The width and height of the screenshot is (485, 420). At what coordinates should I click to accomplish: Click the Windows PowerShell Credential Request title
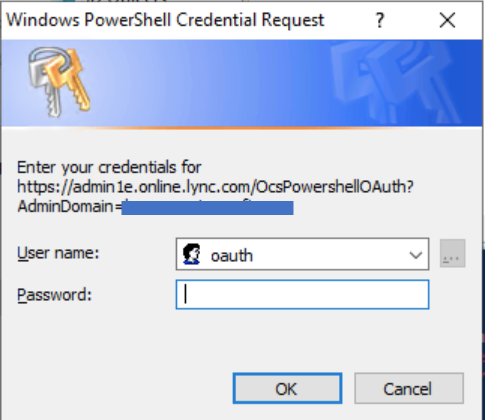[165, 20]
